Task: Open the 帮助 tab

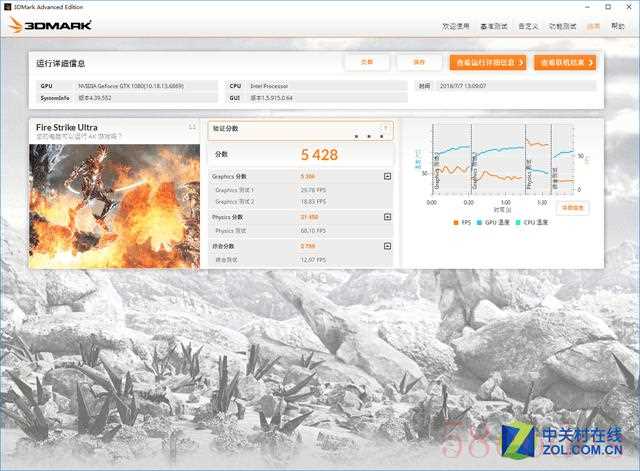Action: [x=618, y=26]
